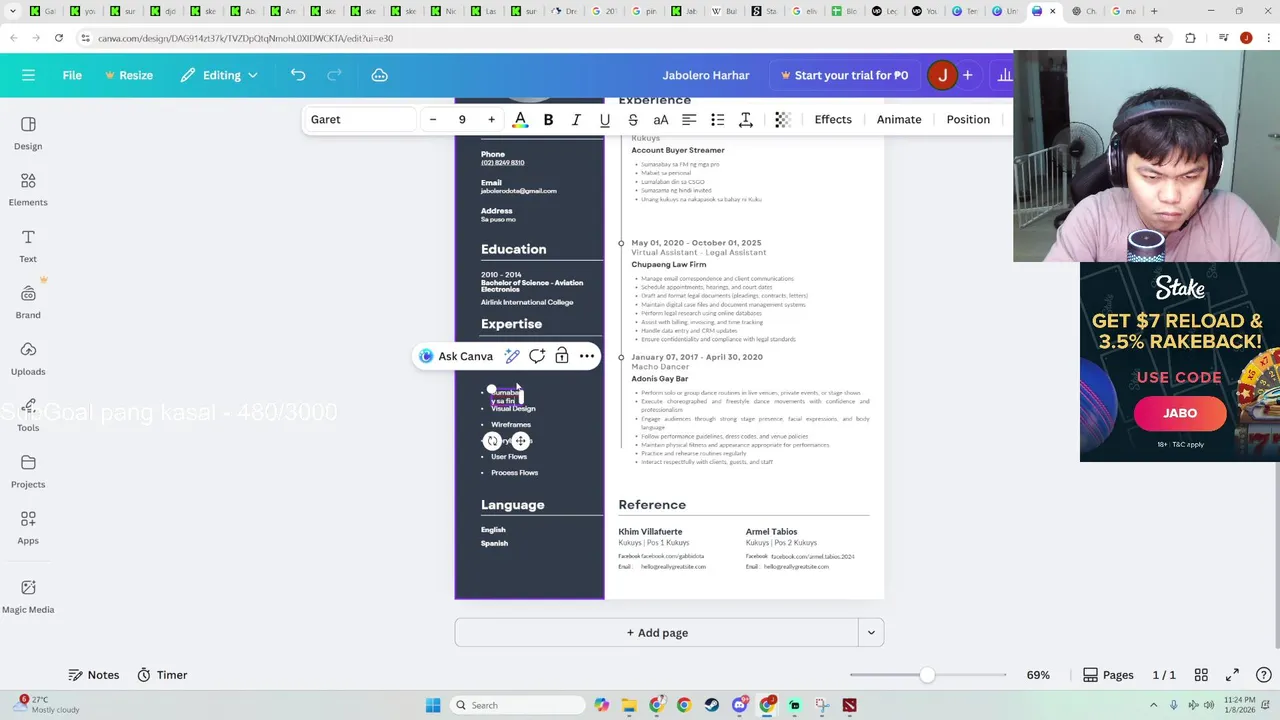Expand the Editing mode dropdown
This screenshot has height=720, width=1280.
[219, 75]
